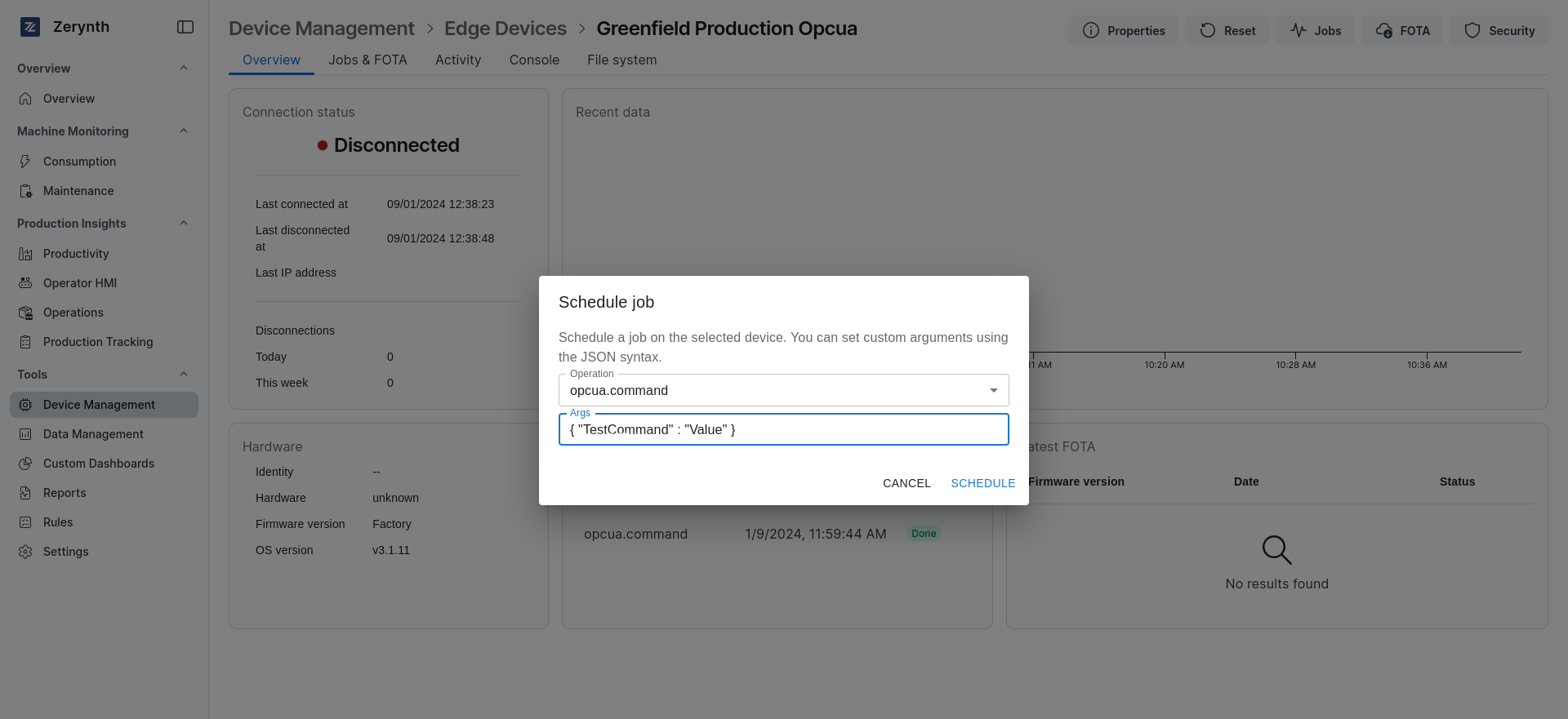
Task: Collapse the Production Insights section
Action: click(x=184, y=223)
